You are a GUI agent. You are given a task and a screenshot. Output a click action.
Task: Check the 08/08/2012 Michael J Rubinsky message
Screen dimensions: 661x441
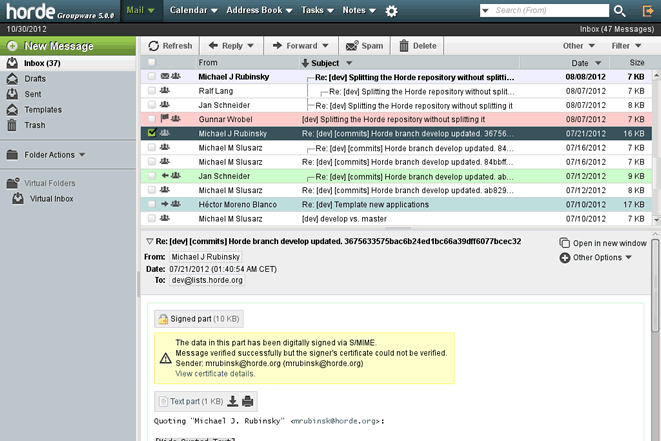(x=152, y=77)
